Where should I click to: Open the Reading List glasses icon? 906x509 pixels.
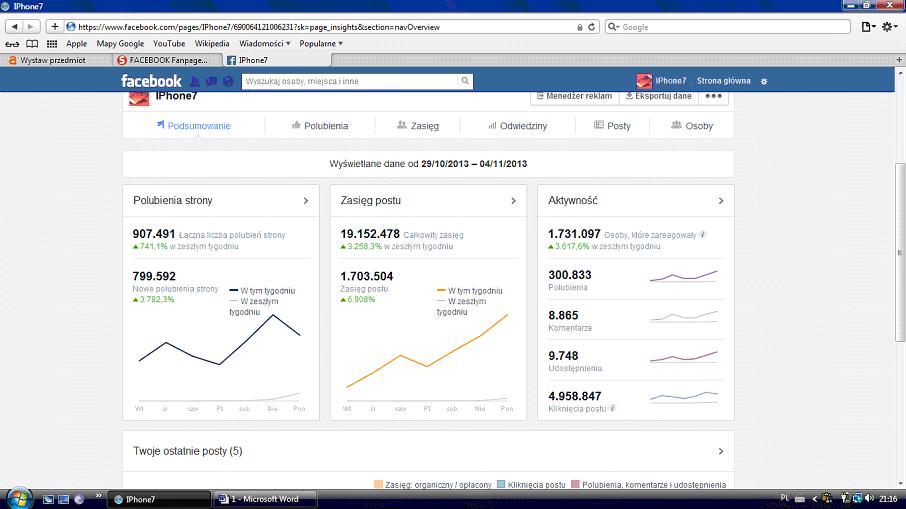click(12, 44)
